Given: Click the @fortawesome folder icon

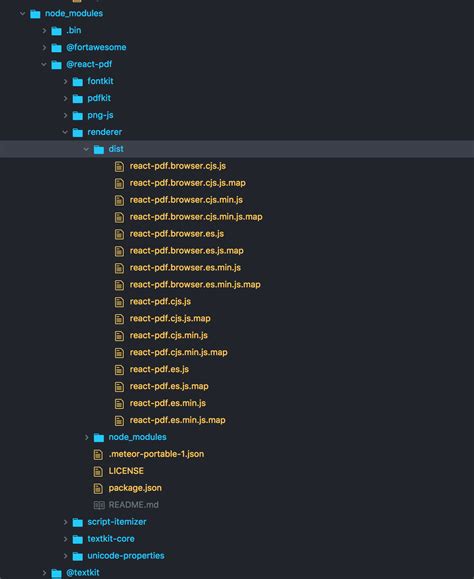Looking at the screenshot, I should pyautogui.click(x=56, y=48).
